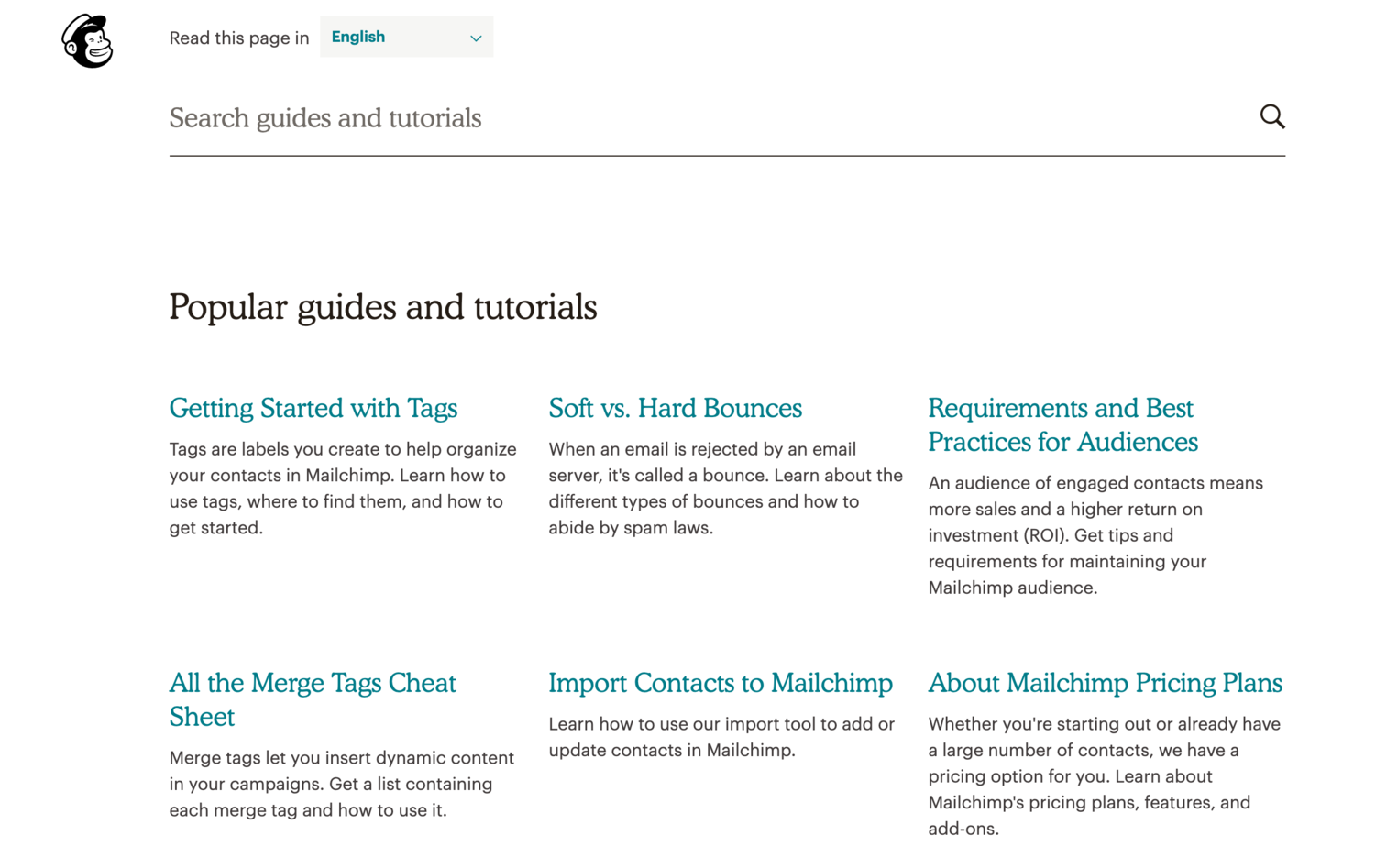This screenshot has height=868, width=1375.
Task: Click the magnifying glass search icon
Action: click(x=1272, y=116)
